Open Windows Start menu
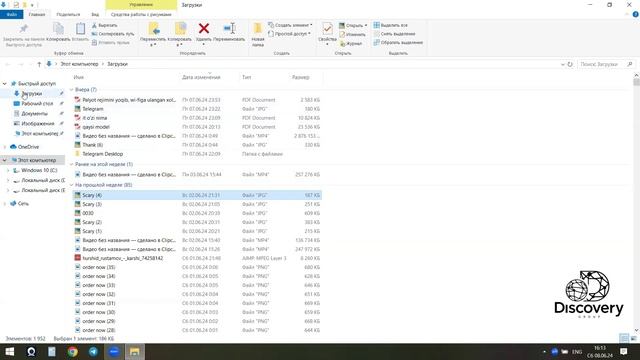Image resolution: width=640 pixels, height=360 pixels. (x=9, y=351)
